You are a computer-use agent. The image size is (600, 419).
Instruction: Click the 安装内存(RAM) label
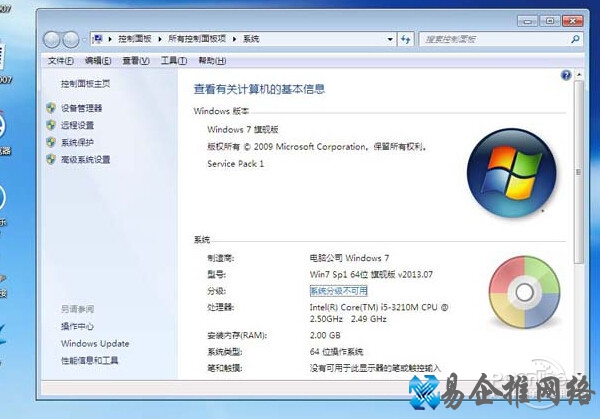[x=237, y=336]
